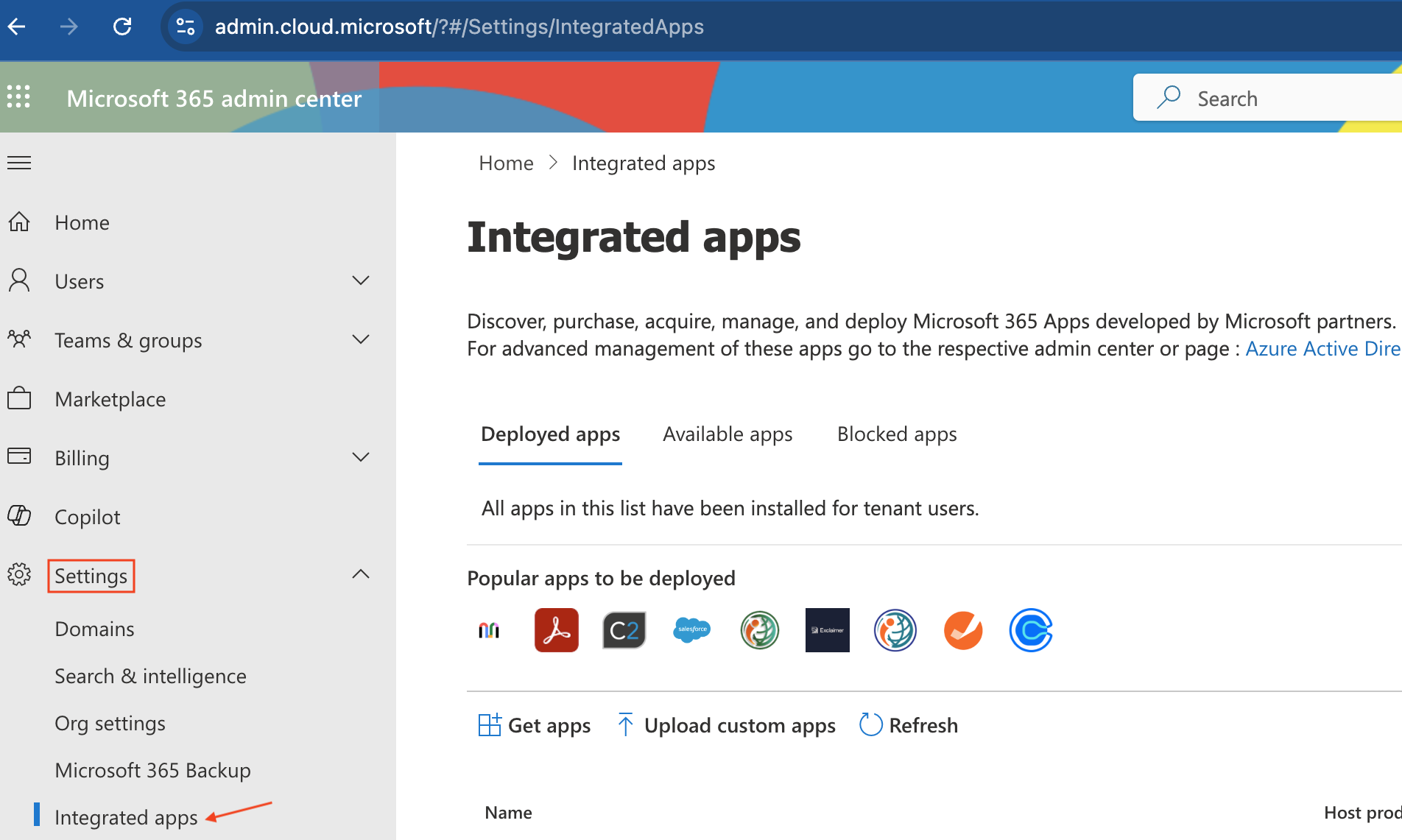
Task: Click the Users person icon
Action: [x=19, y=280]
